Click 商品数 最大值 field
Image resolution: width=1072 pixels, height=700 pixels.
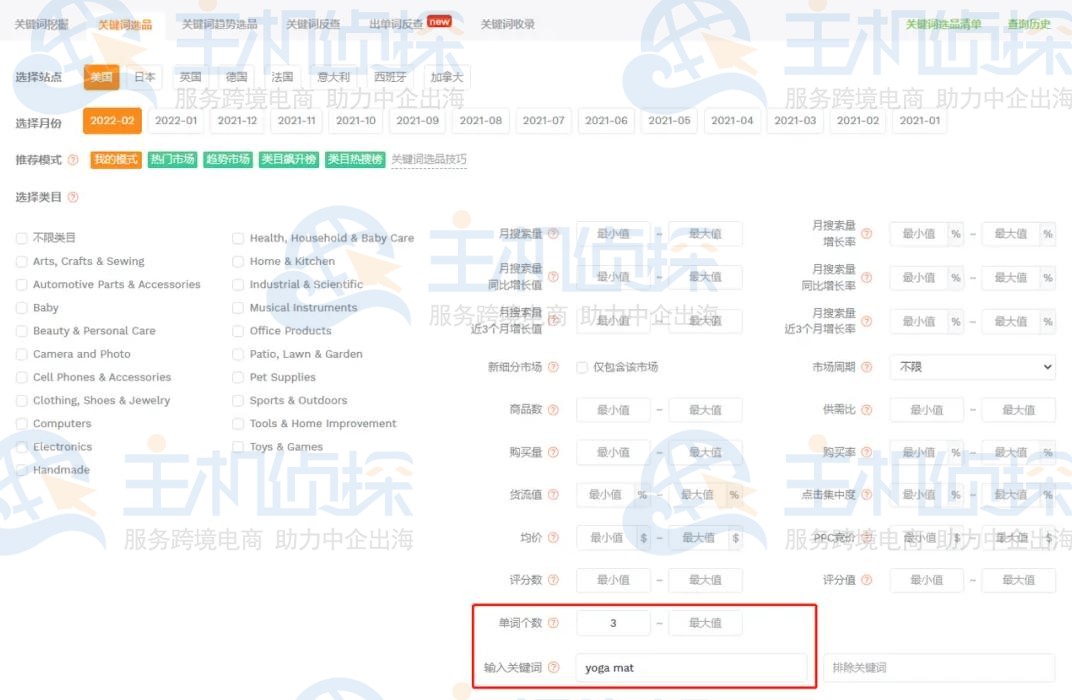click(705, 409)
